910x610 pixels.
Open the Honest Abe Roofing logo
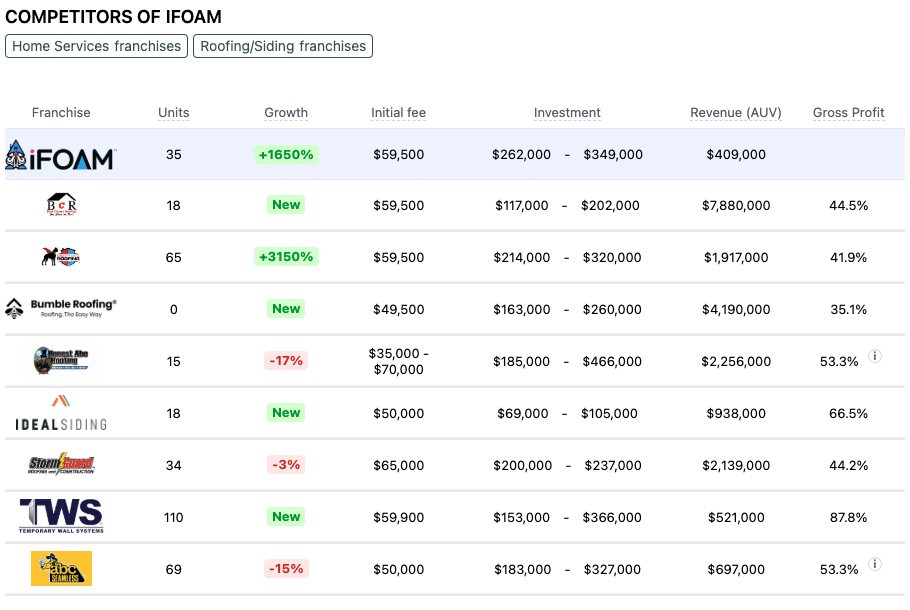click(x=61, y=360)
